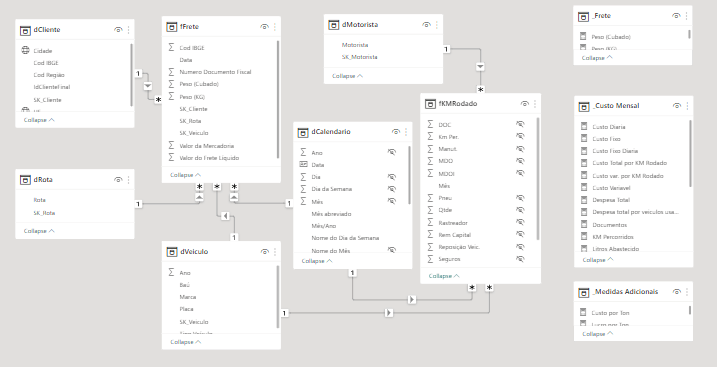
Task: Click the measure icon beside Custo Fixo Diaria
Action: [584, 150]
